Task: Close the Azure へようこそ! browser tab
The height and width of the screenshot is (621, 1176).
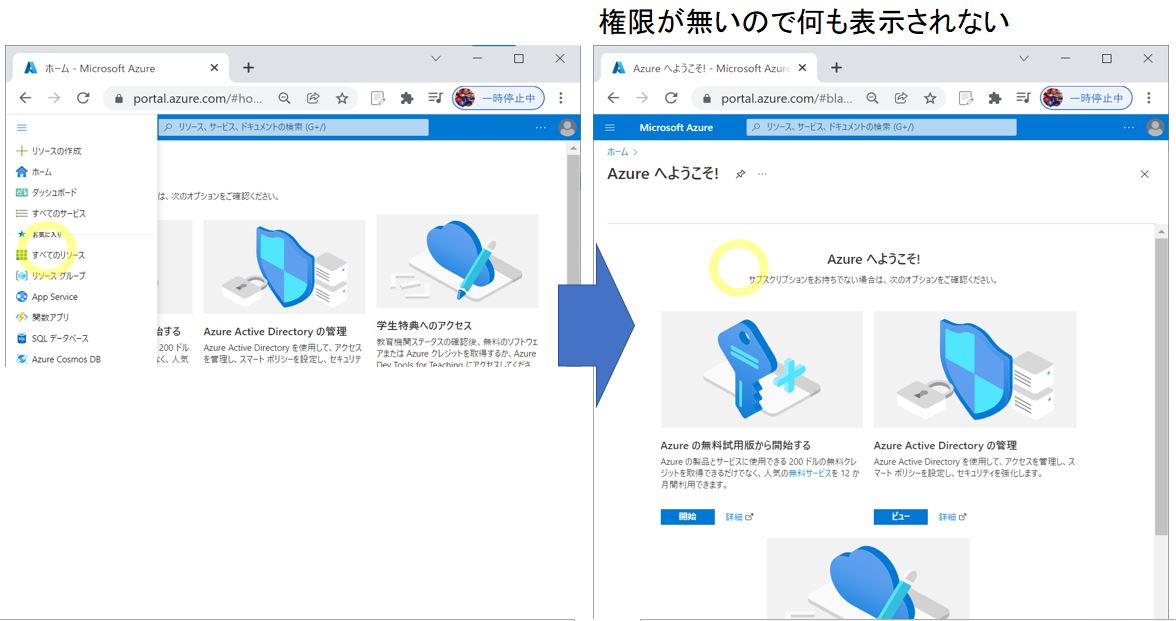Action: click(x=802, y=68)
